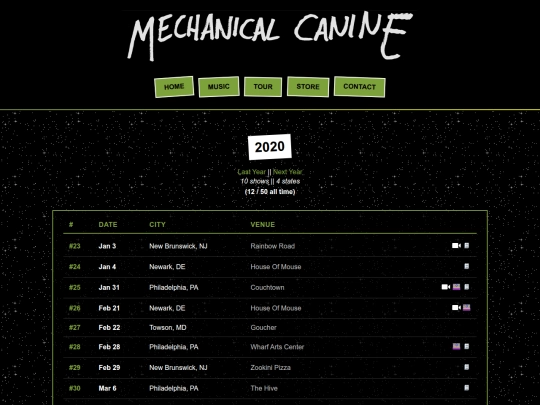Open the document icon for the Jan 4 House Of Mouse show
The height and width of the screenshot is (405, 540).
pos(467,266)
